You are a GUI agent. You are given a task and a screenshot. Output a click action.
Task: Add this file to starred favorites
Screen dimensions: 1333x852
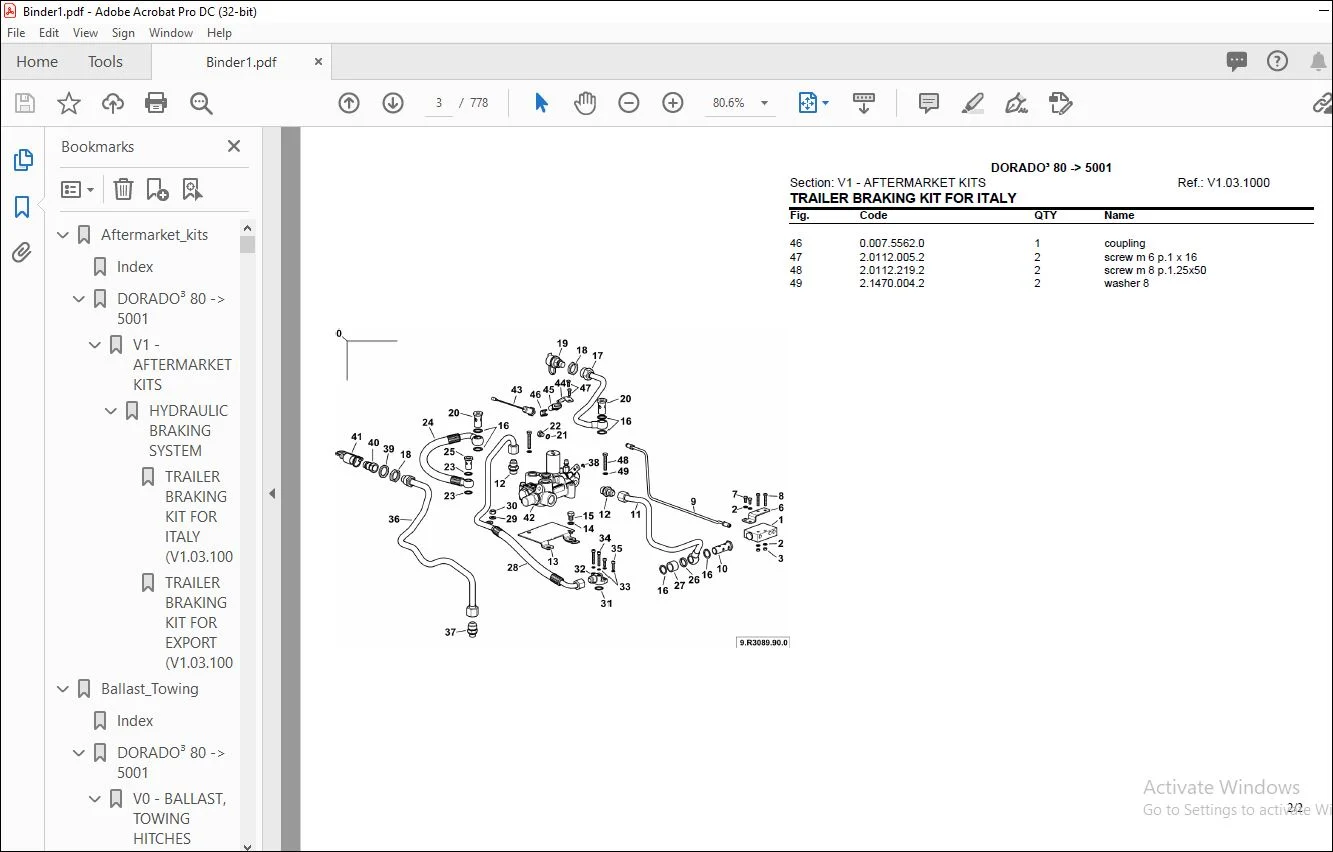69,103
